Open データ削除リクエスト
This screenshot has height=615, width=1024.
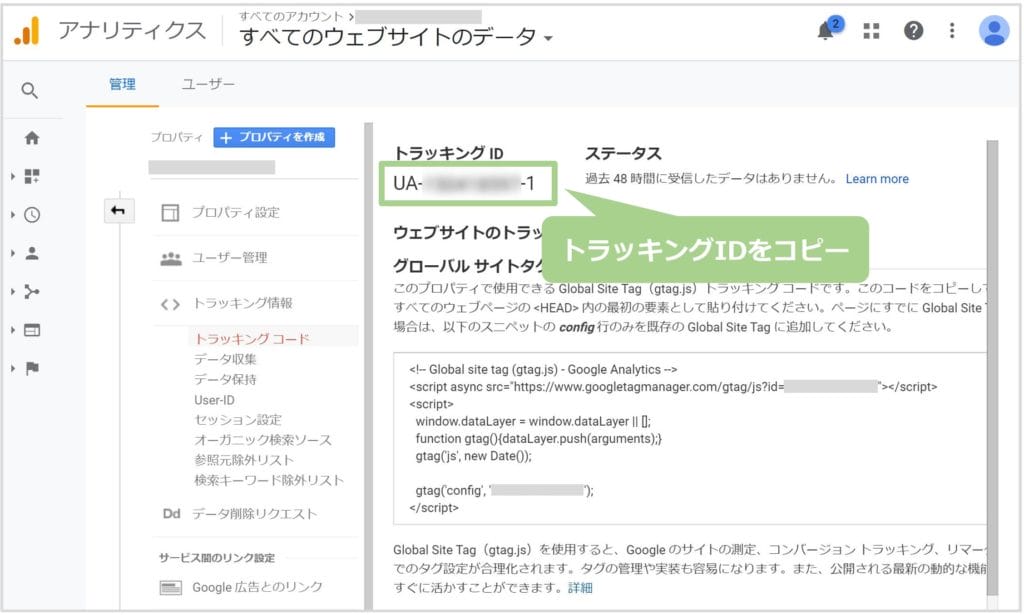point(255,514)
